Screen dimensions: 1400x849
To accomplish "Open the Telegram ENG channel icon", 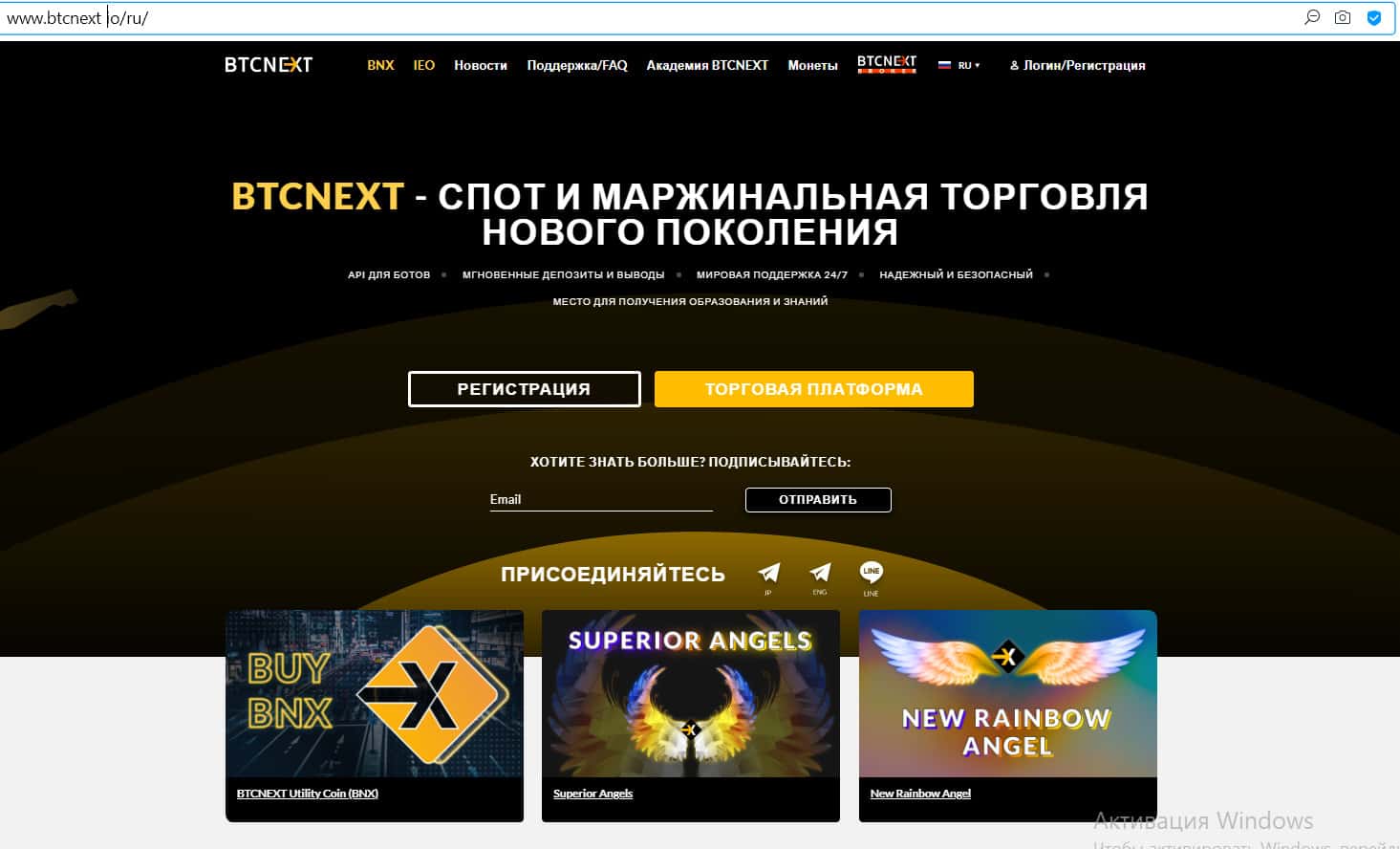I will pos(820,572).
